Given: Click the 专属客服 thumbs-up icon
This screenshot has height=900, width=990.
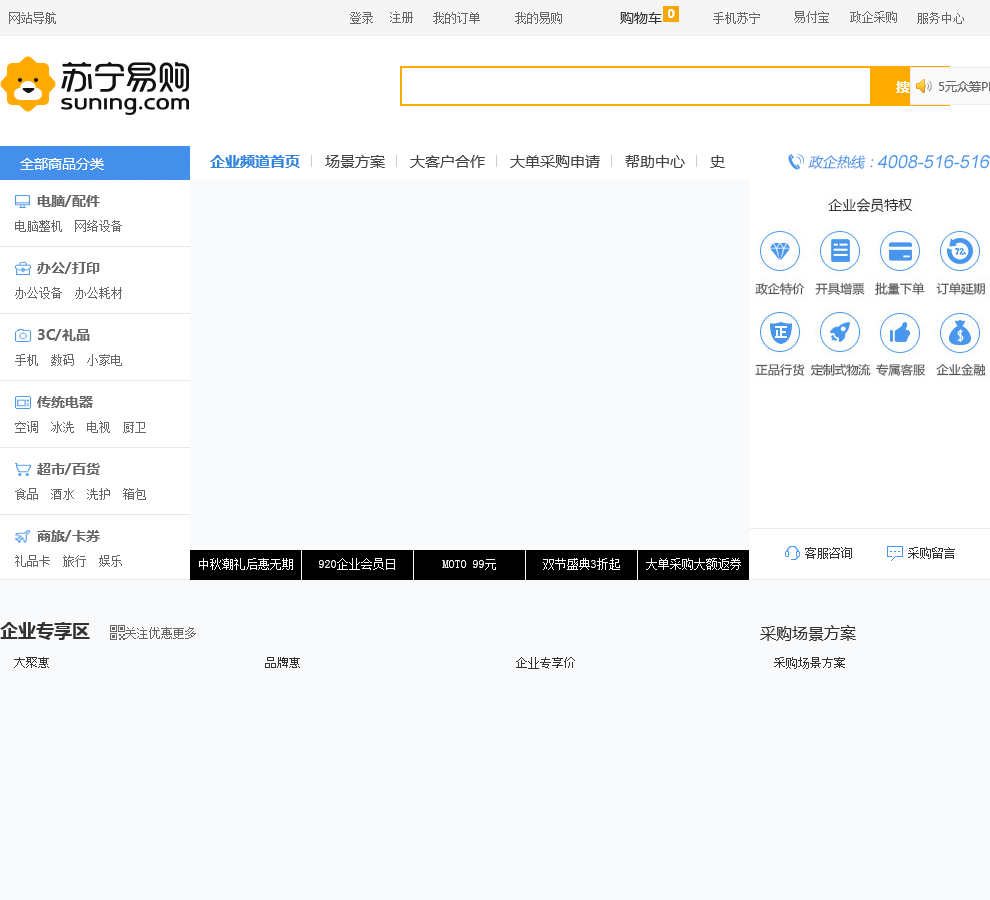Looking at the screenshot, I should 900,332.
